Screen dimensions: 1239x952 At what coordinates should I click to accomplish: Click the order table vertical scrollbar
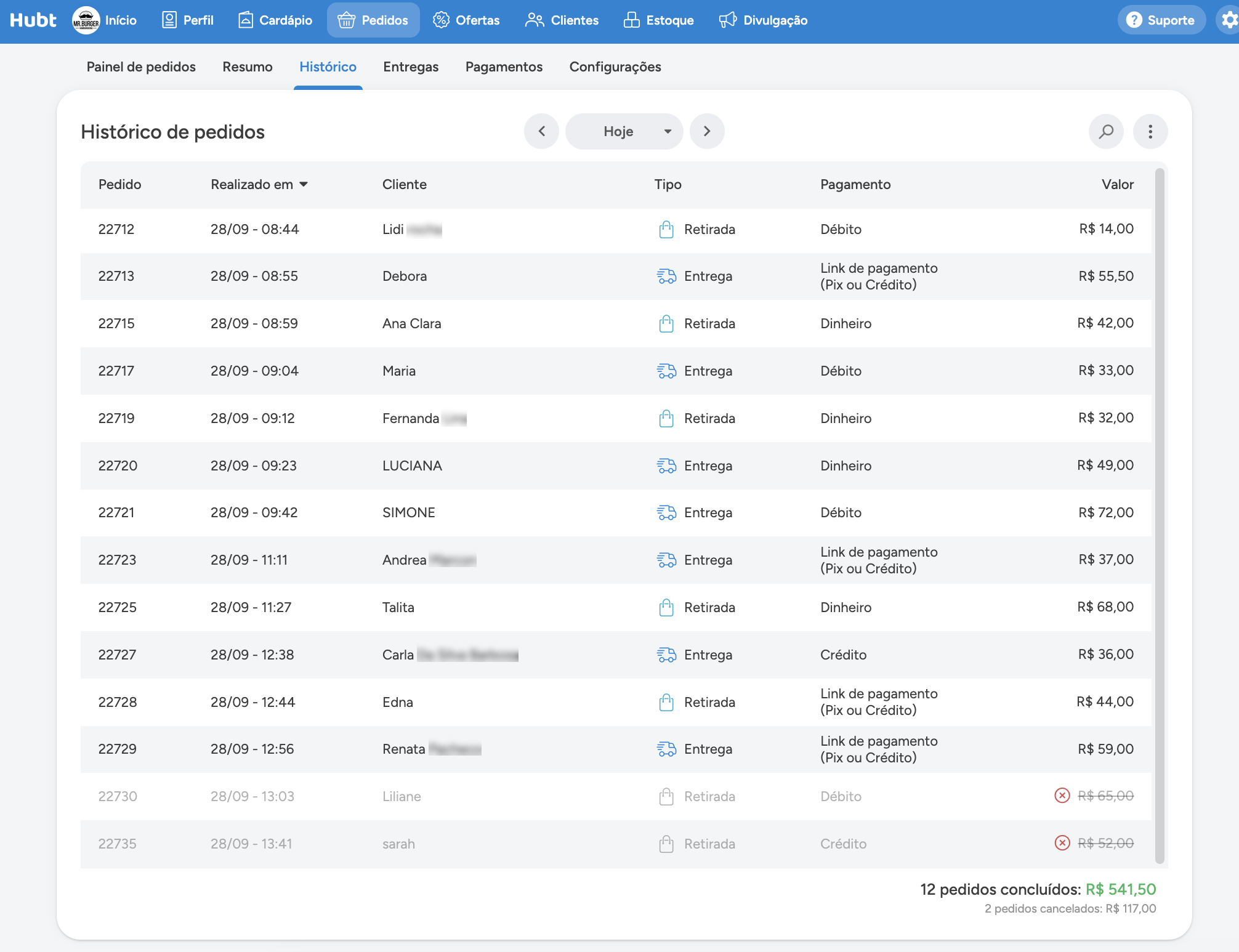1160,516
